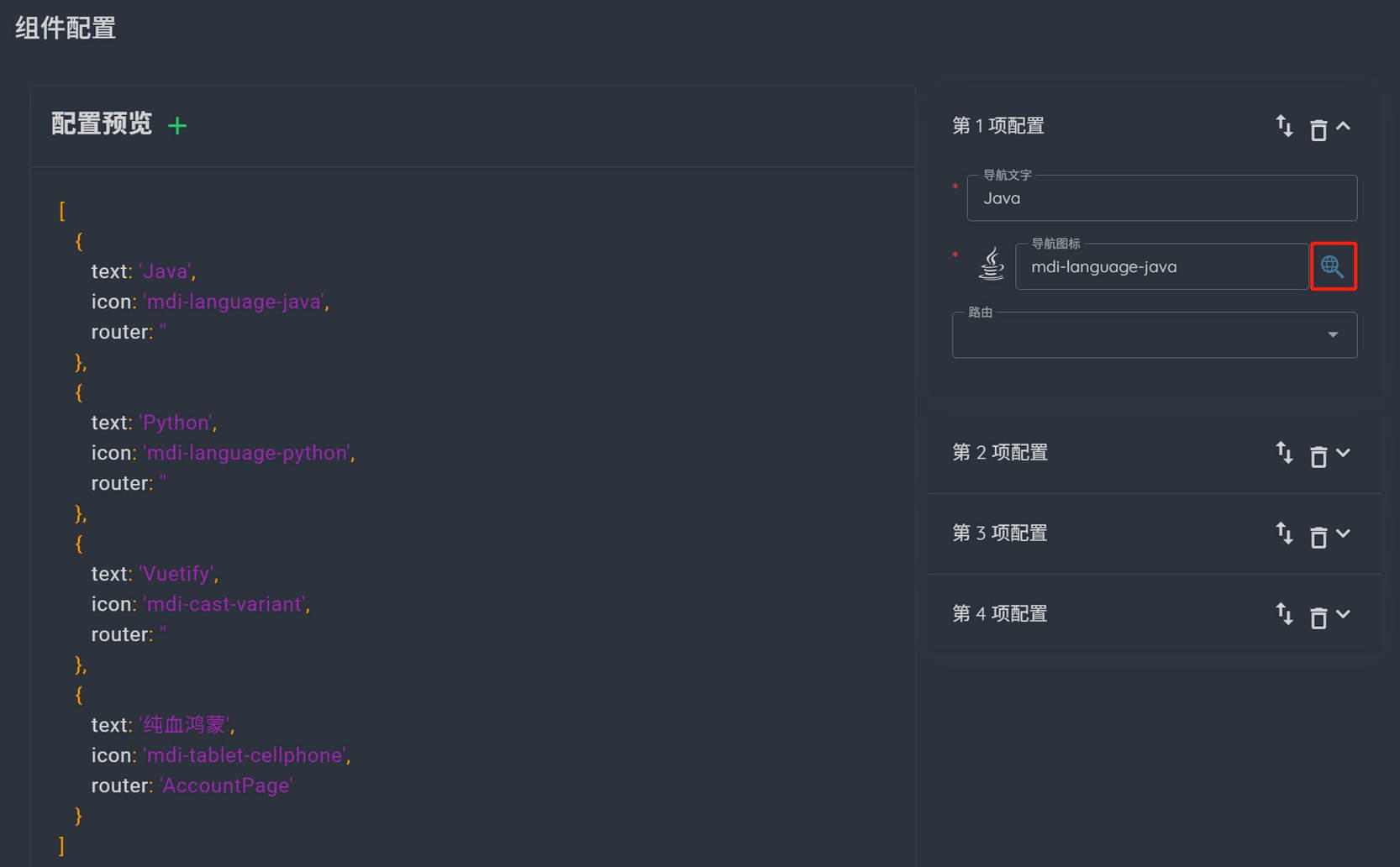Expand the 第 3 项配置 panel chevron
This screenshot has width=1400, height=867.
pyautogui.click(x=1343, y=533)
